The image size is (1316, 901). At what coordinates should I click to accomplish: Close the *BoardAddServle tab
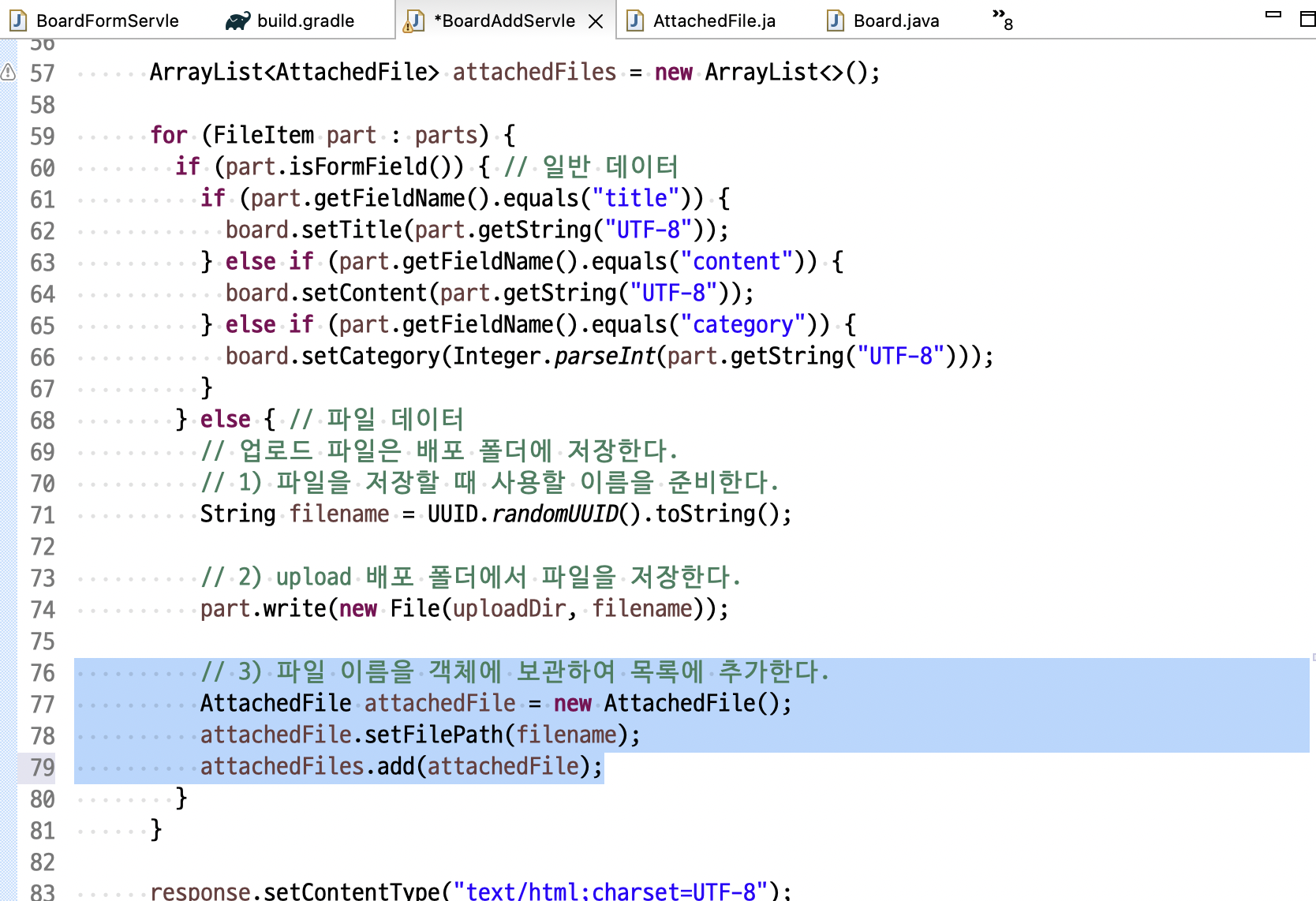click(596, 21)
